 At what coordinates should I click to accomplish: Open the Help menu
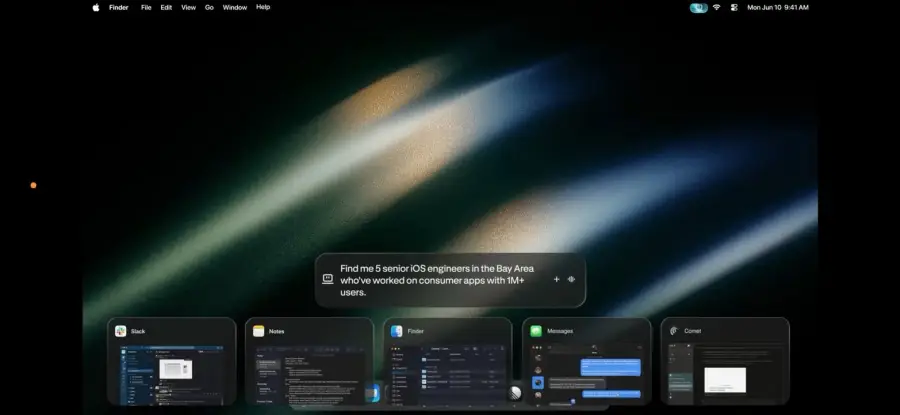(263, 7)
